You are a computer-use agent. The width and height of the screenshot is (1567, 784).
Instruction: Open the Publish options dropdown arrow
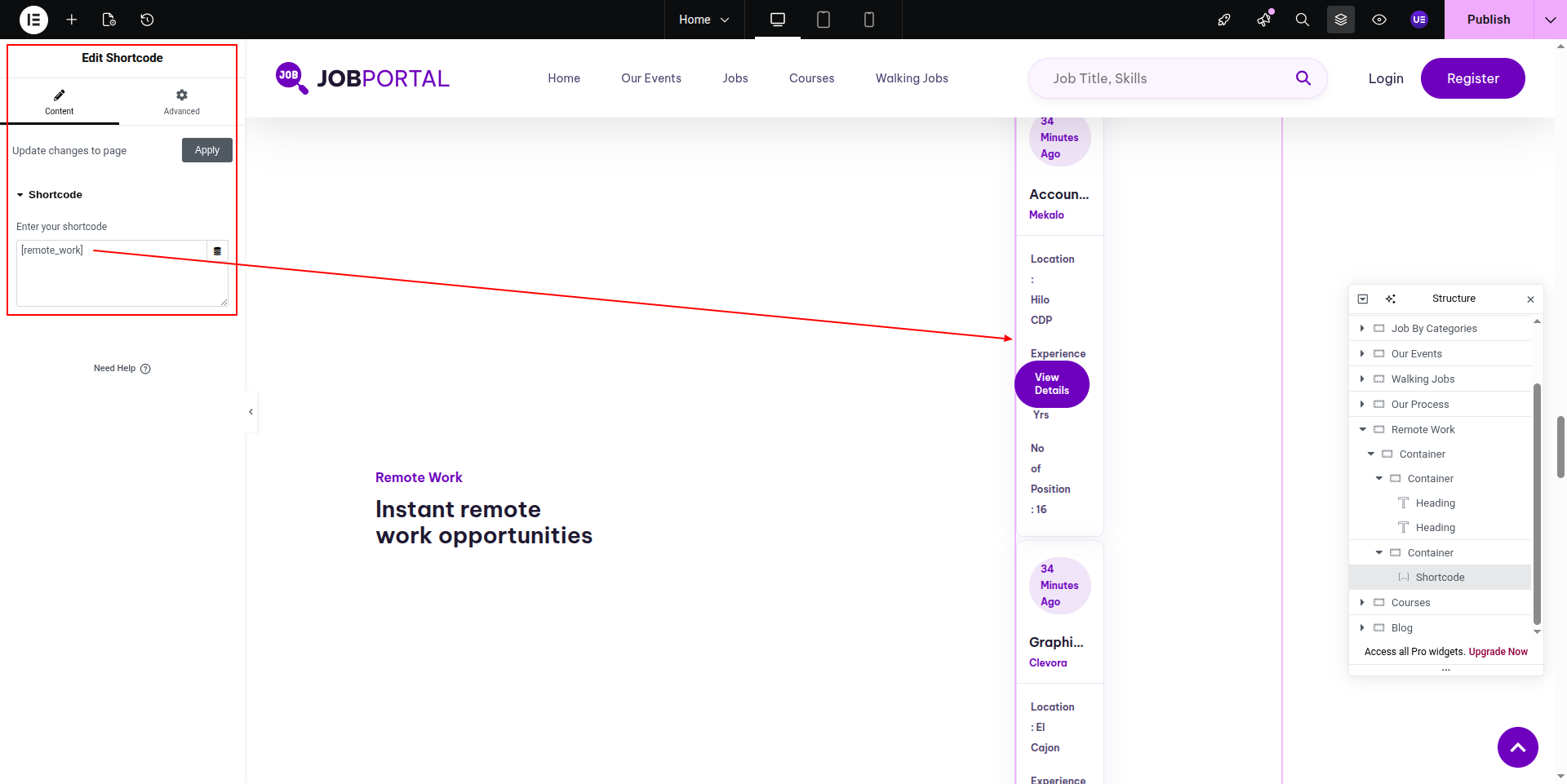(x=1550, y=20)
